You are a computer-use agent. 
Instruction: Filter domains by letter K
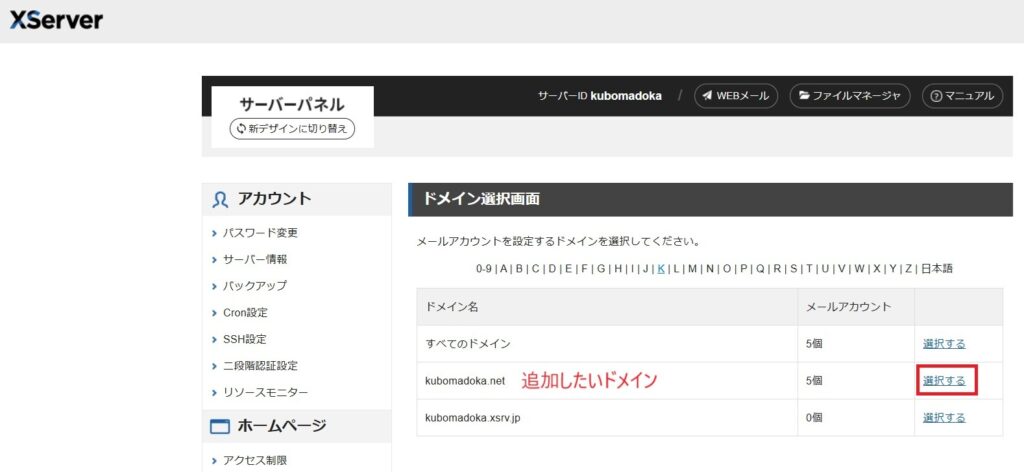click(661, 268)
